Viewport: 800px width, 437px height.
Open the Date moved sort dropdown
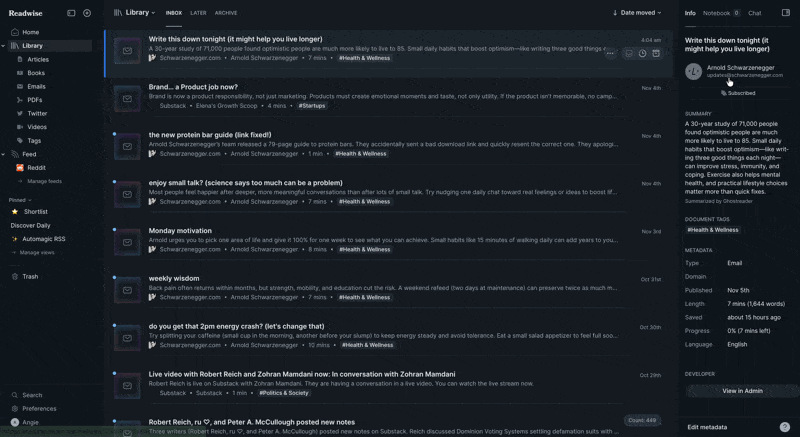click(x=636, y=13)
